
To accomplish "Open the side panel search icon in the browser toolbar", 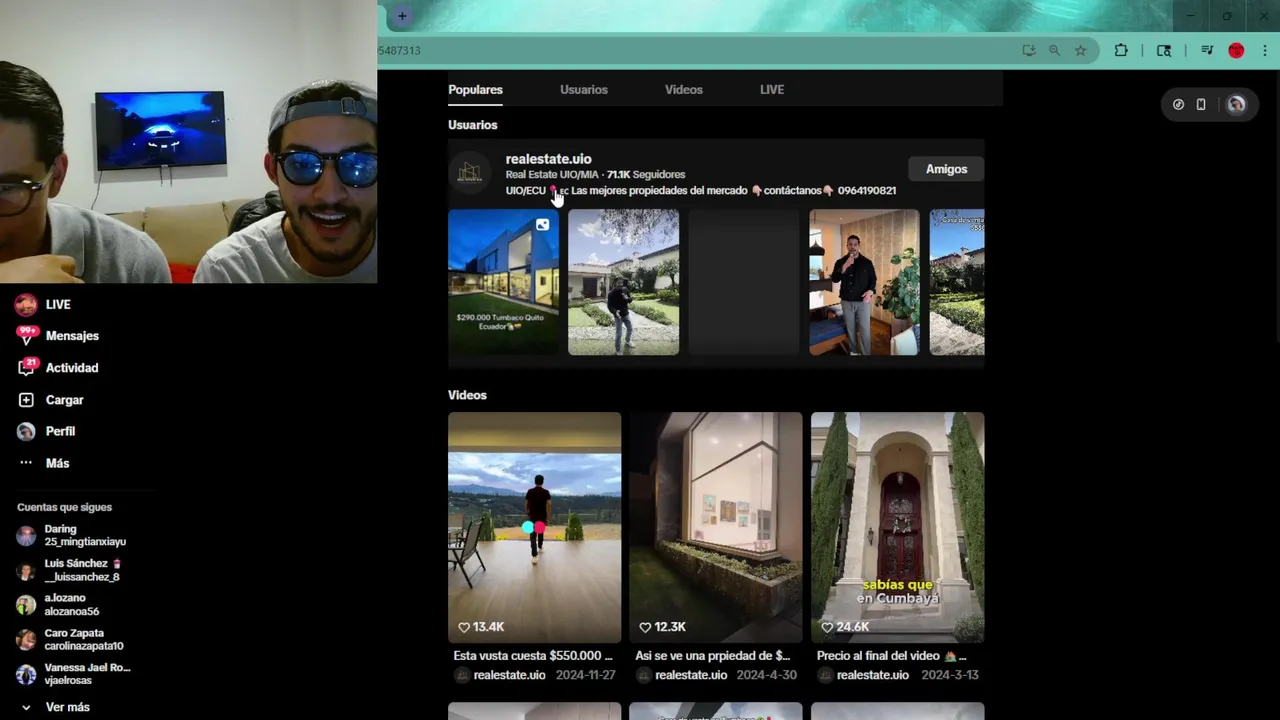I will (x=1164, y=50).
